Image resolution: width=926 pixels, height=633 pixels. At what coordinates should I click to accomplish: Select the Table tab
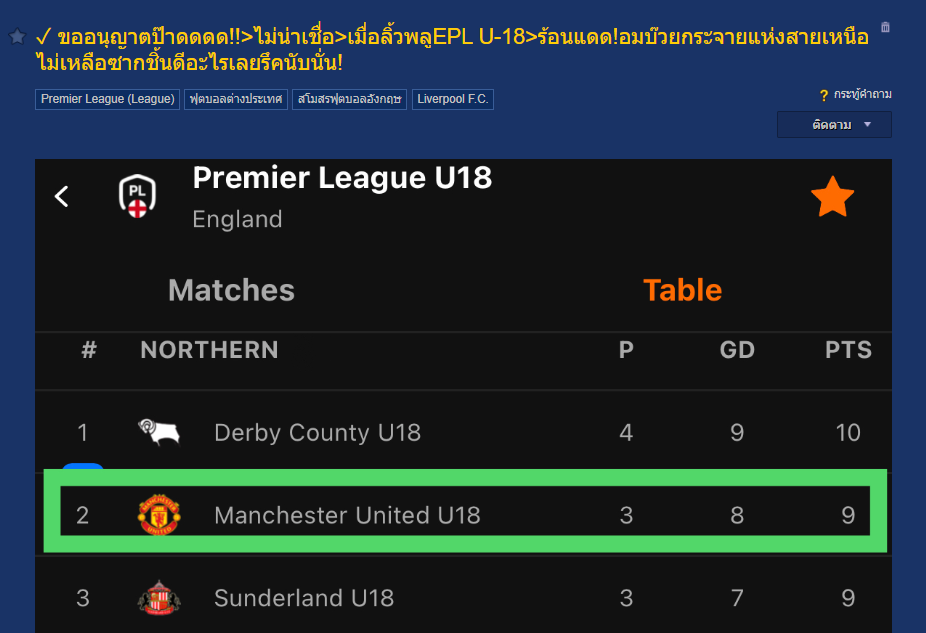pyautogui.click(x=682, y=290)
